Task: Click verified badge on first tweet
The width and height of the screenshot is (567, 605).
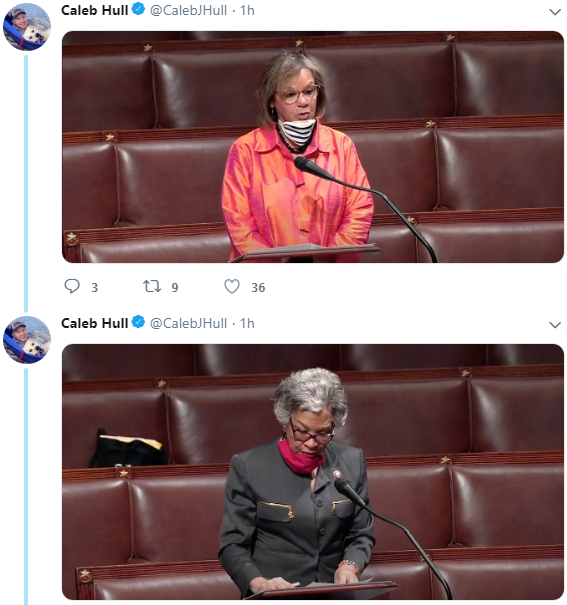Action: point(138,9)
